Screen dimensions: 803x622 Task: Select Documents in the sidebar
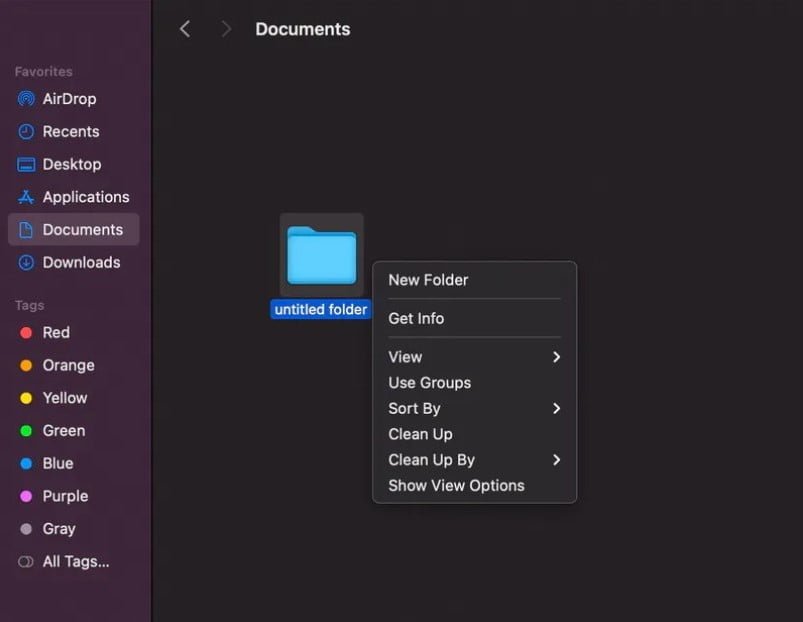point(82,230)
